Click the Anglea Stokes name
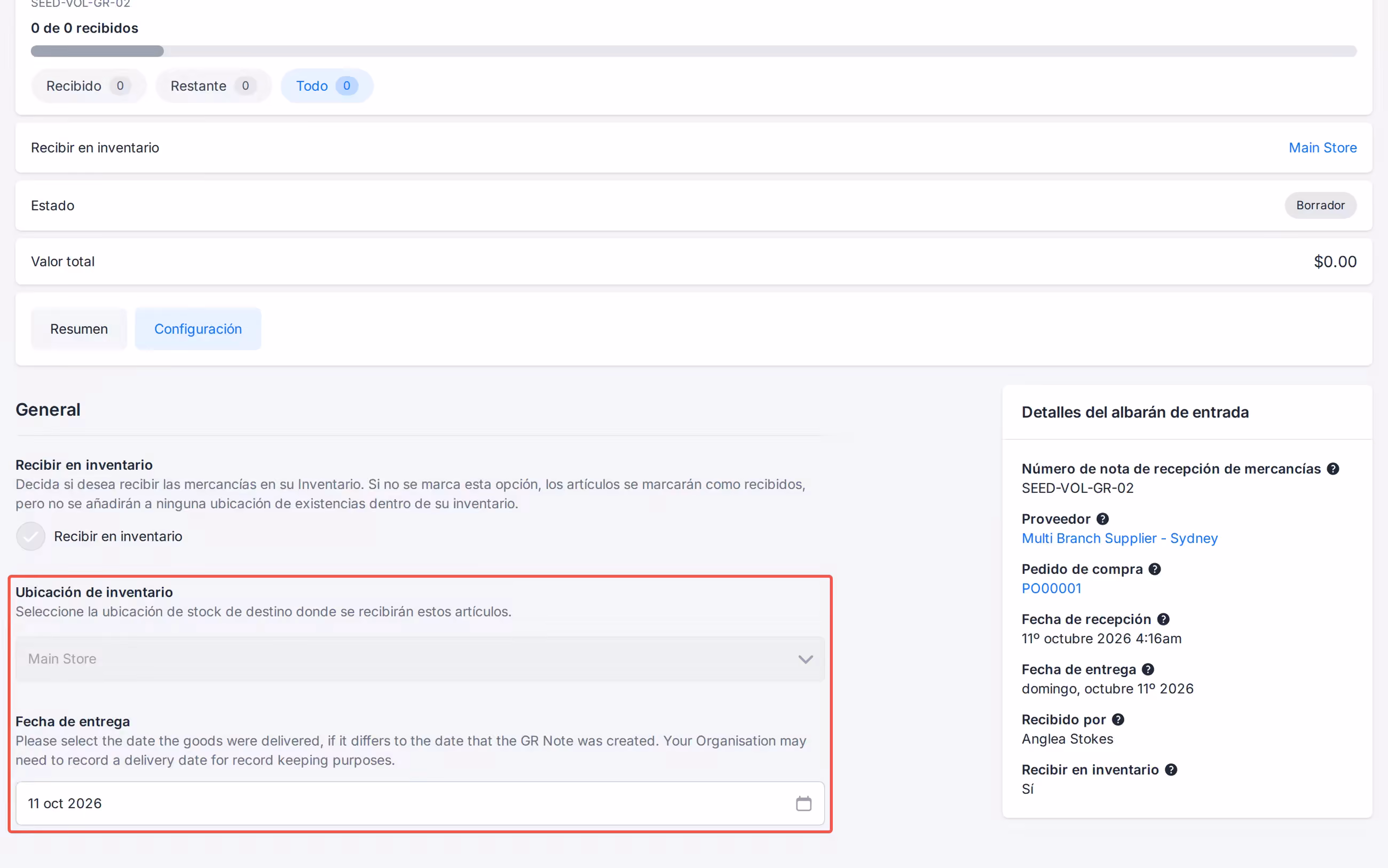 click(x=1067, y=739)
